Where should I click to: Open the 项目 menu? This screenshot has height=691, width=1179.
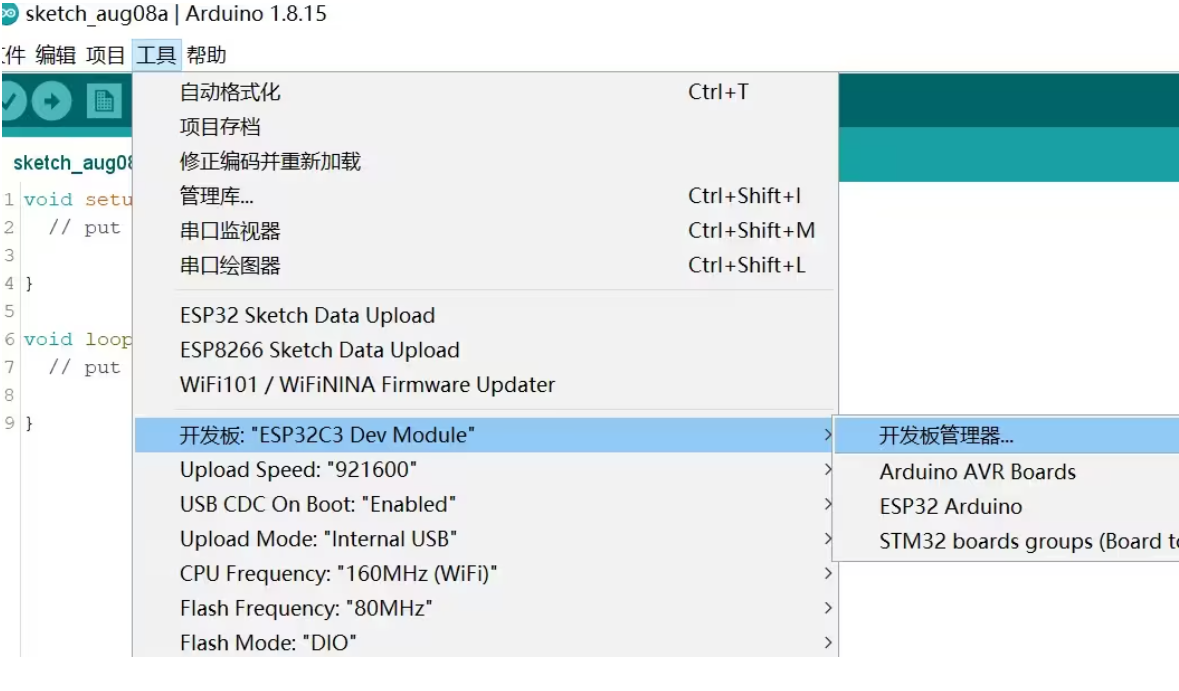tap(105, 55)
